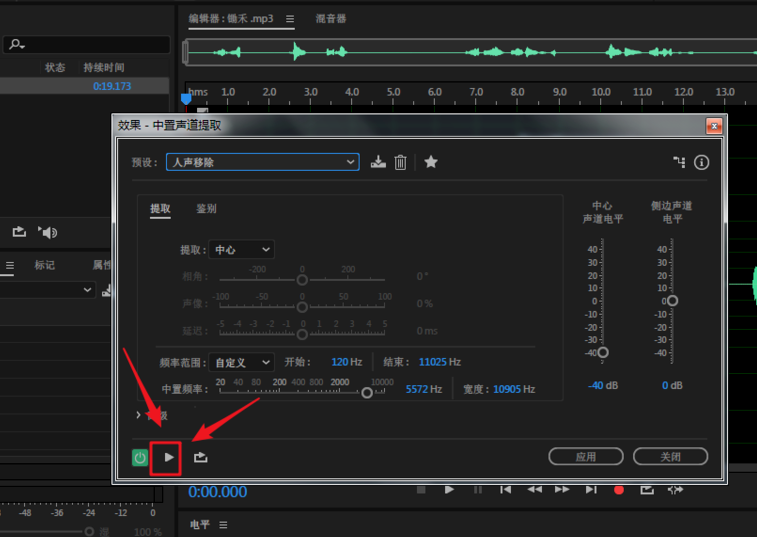
Task: Toggle the green effect power button
Action: tap(140, 457)
